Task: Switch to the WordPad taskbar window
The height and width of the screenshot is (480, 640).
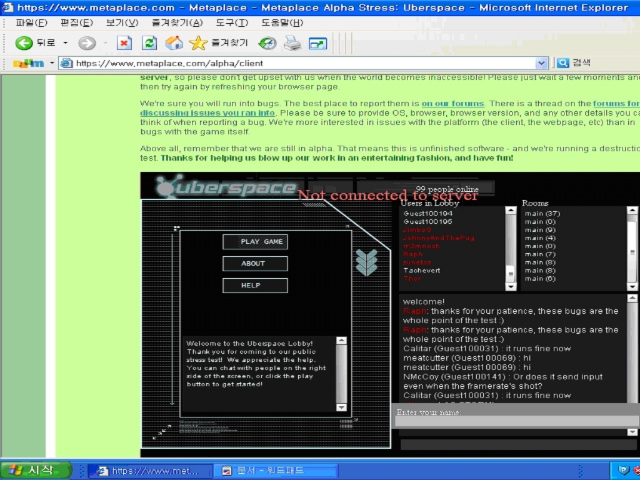Action: click(276, 471)
